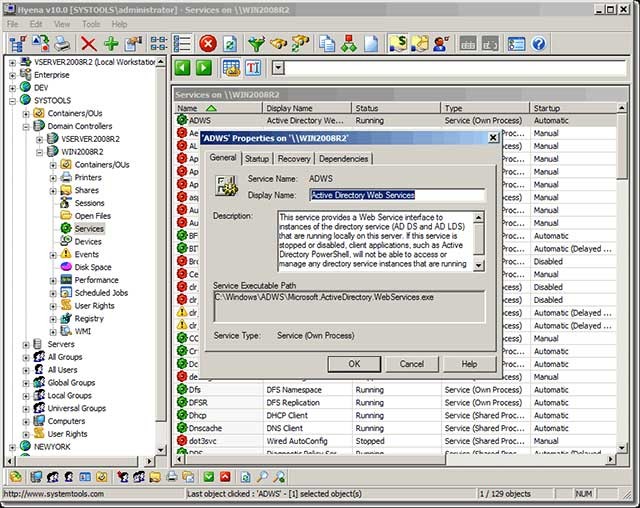Click the blue help question mark icon

pyautogui.click(x=539, y=44)
